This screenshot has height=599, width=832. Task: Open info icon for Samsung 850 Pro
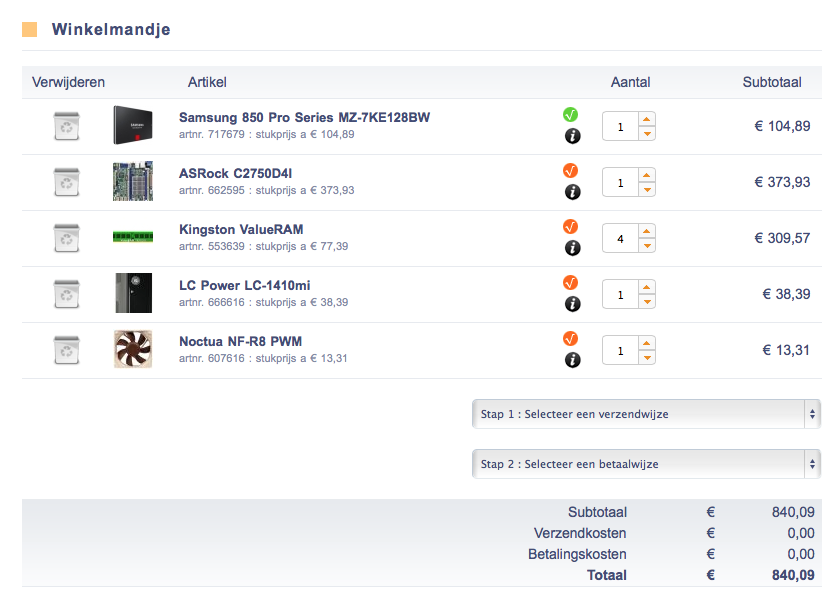tap(573, 136)
